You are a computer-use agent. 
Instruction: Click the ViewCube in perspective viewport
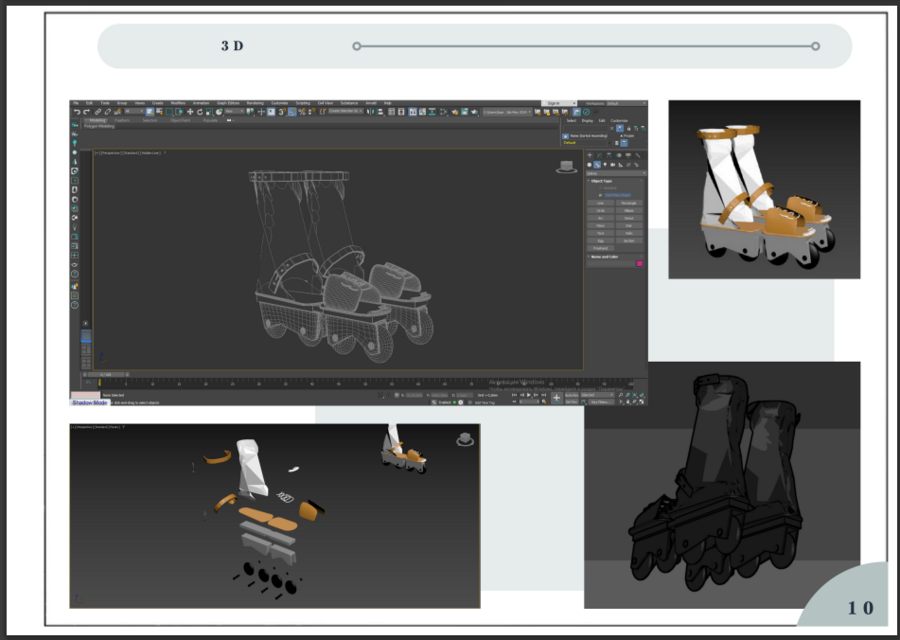pyautogui.click(x=567, y=167)
